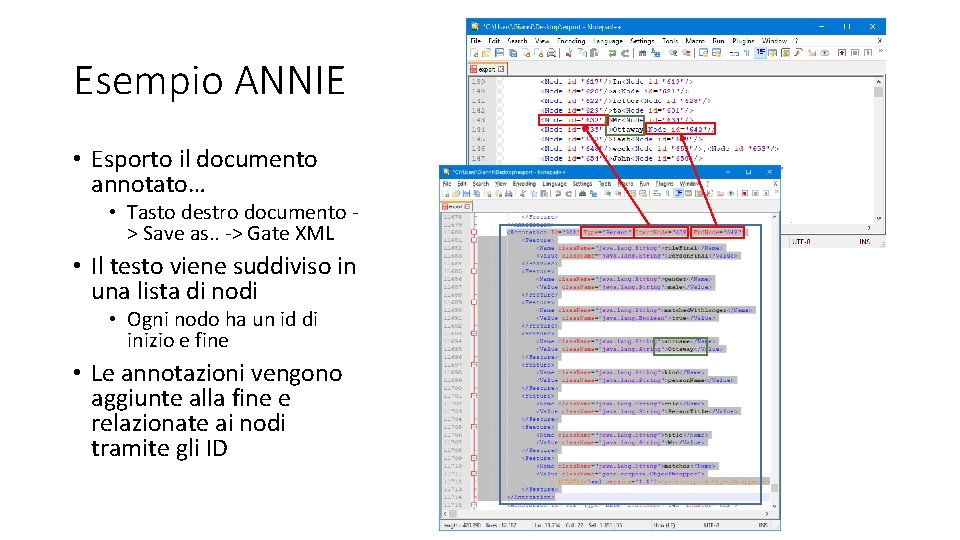Collapse Feature fold marker at line 11685
Viewport: 960px width, 540px height.
click(474, 271)
